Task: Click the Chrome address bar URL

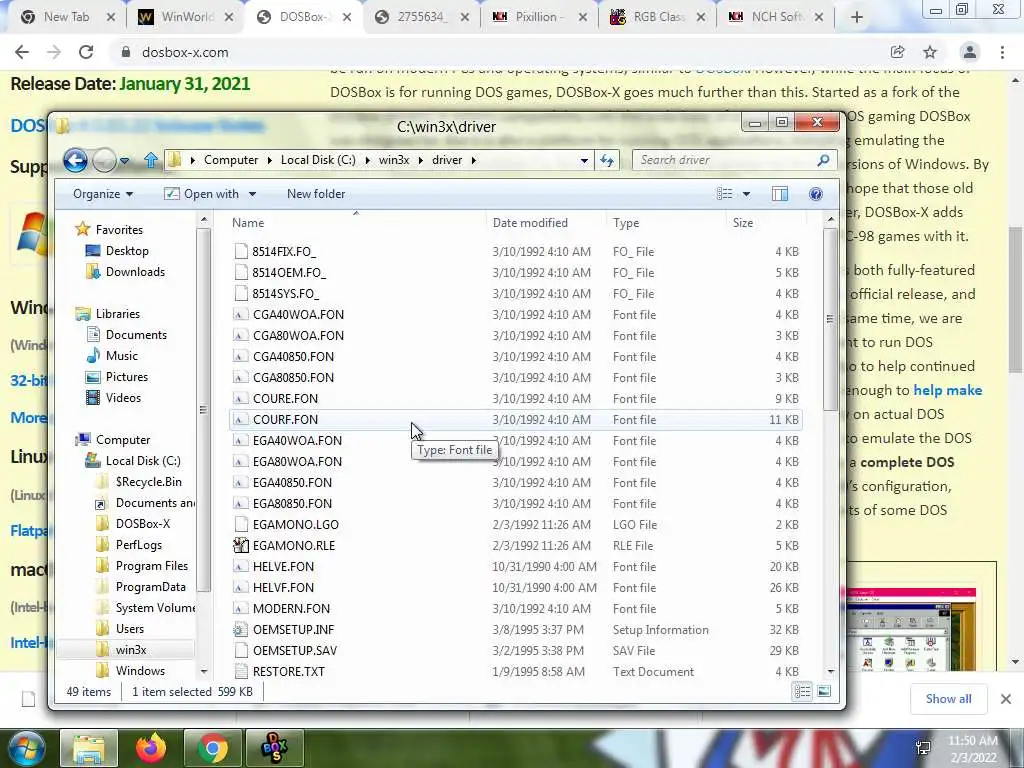Action: tap(185, 52)
